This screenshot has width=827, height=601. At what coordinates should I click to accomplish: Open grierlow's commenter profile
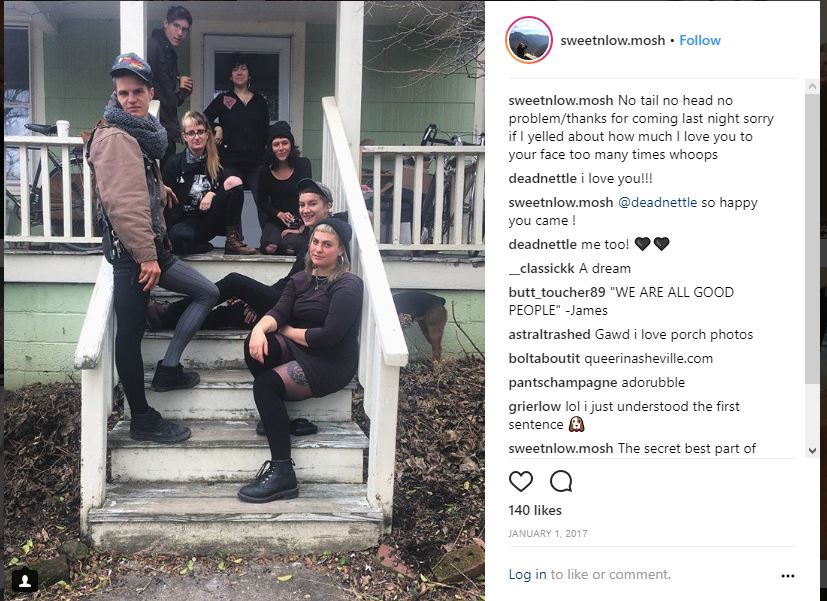pyautogui.click(x=534, y=406)
